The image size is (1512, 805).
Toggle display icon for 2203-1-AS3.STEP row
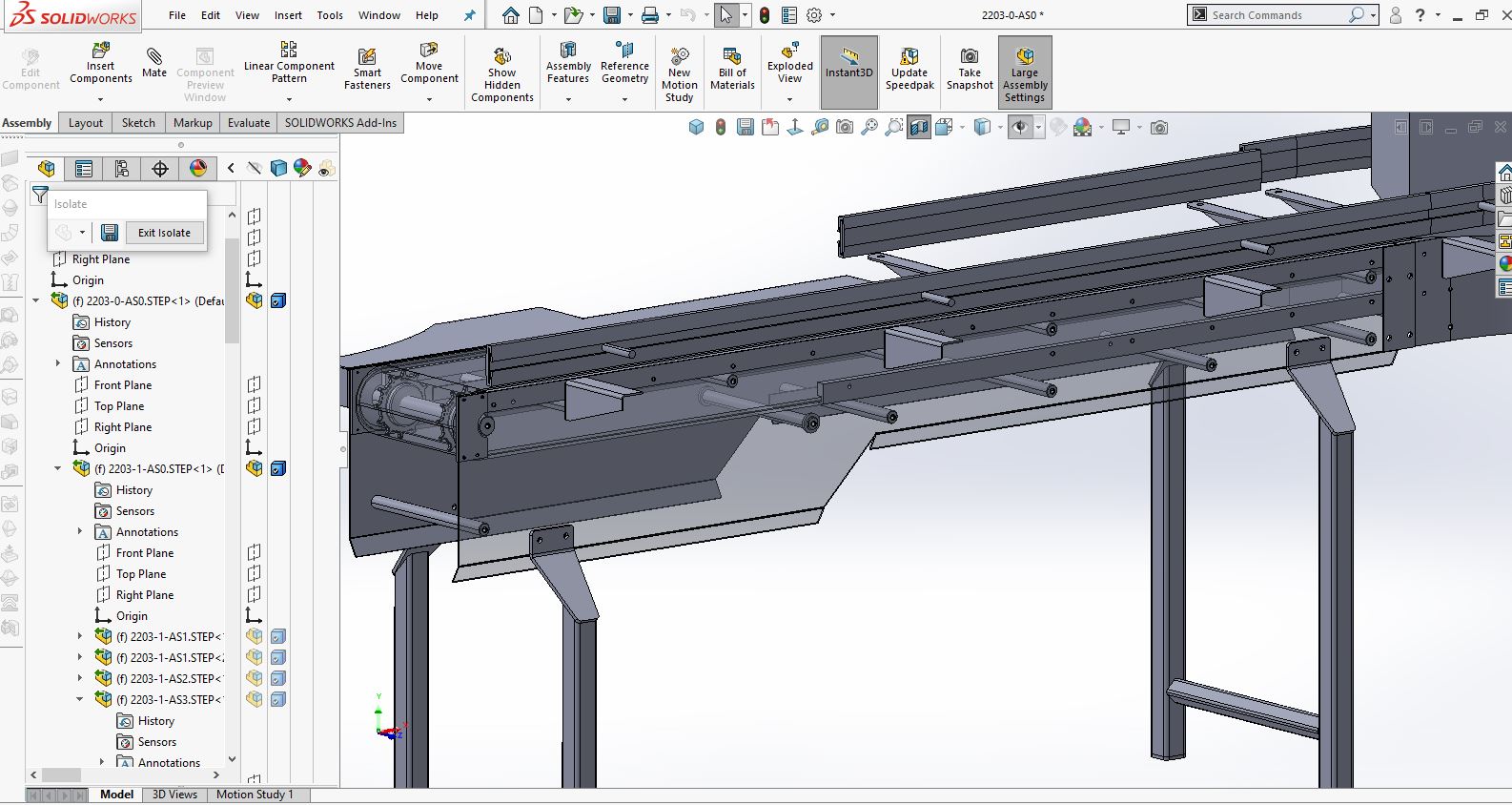[x=277, y=699]
